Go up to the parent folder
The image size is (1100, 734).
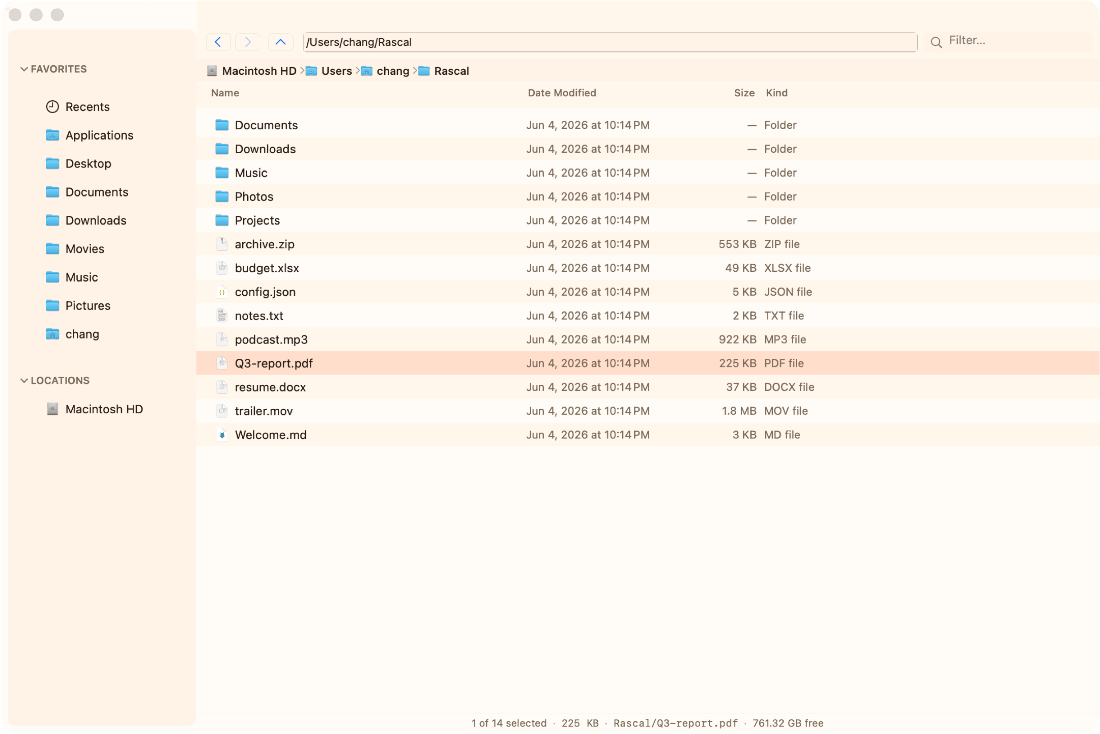pos(281,42)
